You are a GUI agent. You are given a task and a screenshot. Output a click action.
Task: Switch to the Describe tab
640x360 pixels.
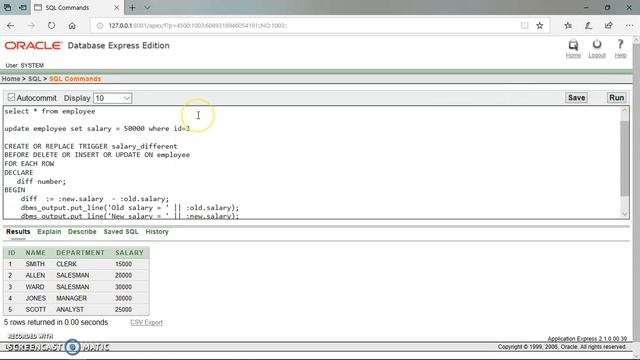click(x=82, y=231)
